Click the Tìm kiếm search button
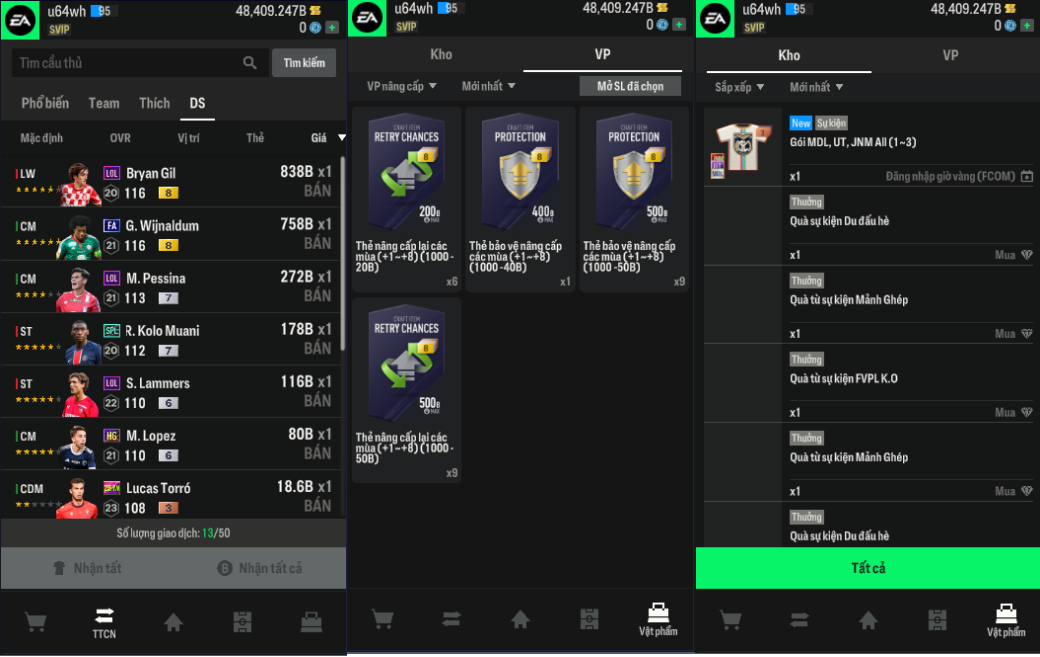The width and height of the screenshot is (1040, 657). [304, 63]
